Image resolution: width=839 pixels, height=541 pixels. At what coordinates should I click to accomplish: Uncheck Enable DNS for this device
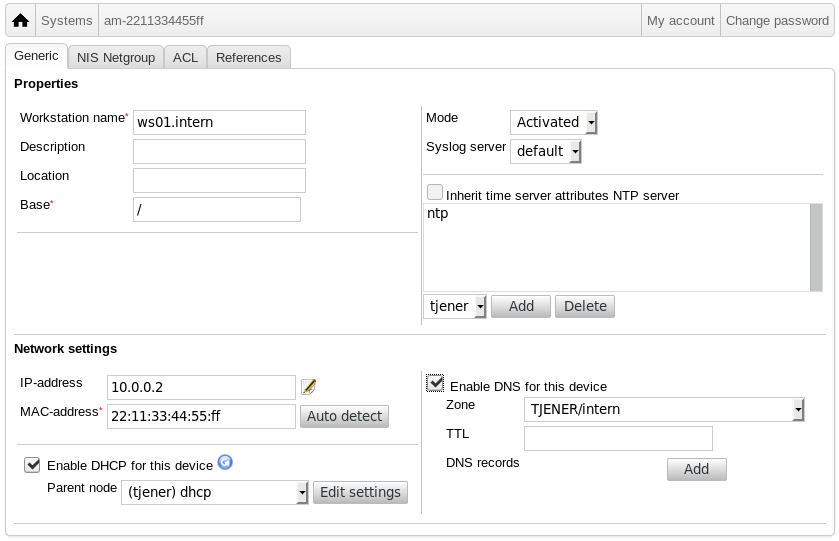(x=435, y=383)
